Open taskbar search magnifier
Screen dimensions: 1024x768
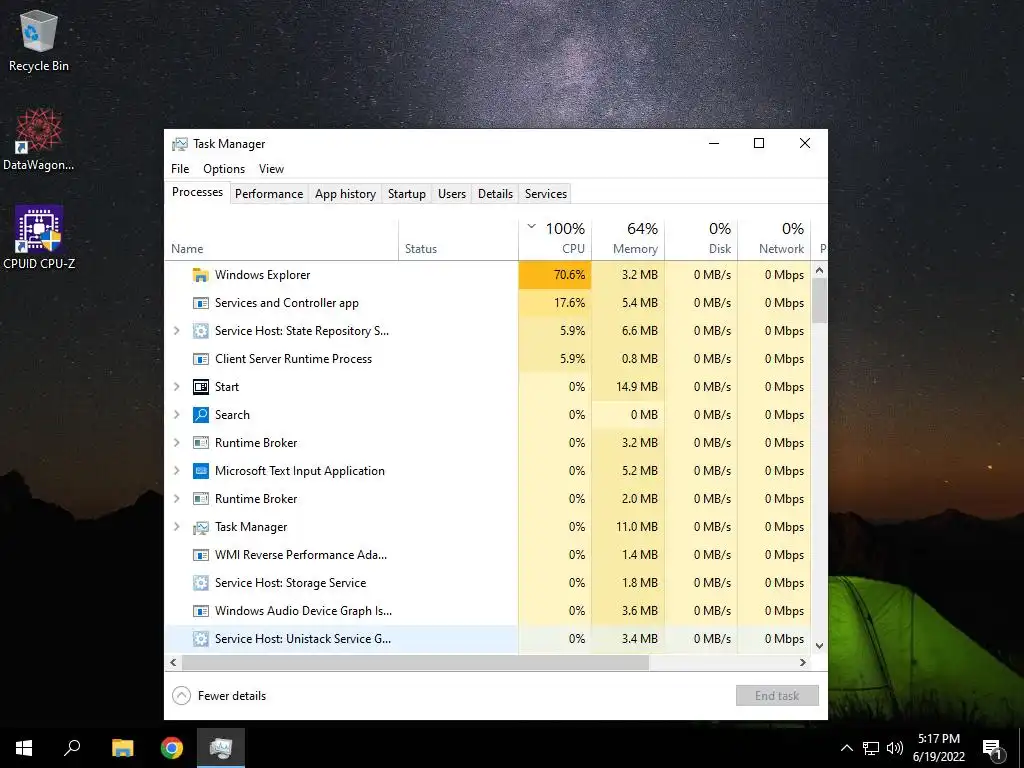click(x=72, y=748)
